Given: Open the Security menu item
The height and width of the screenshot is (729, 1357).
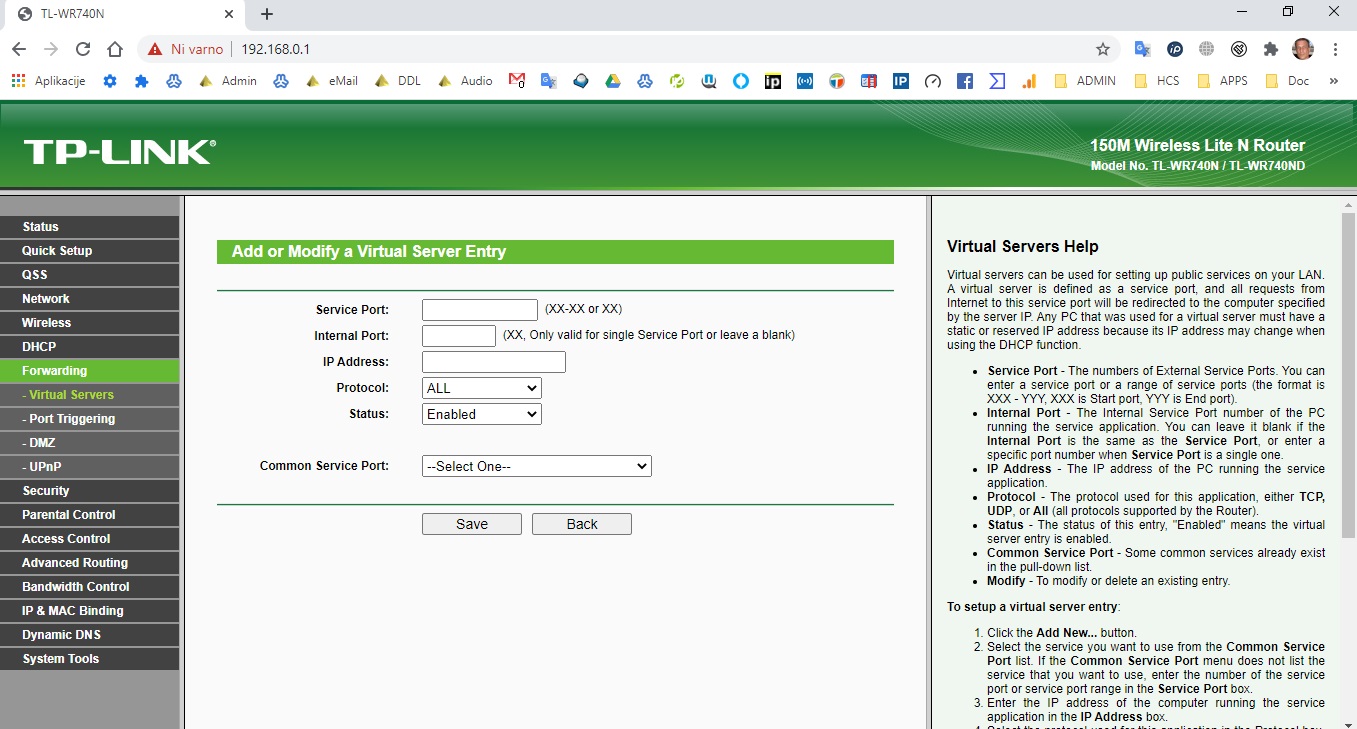Looking at the screenshot, I should (90, 491).
